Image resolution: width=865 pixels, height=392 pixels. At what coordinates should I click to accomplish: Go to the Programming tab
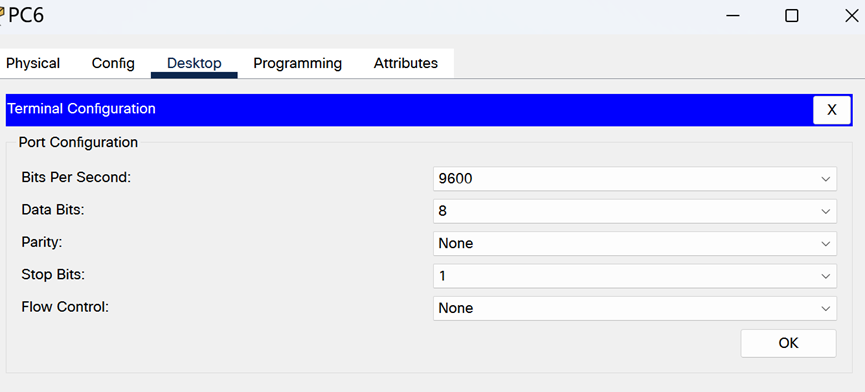point(297,63)
